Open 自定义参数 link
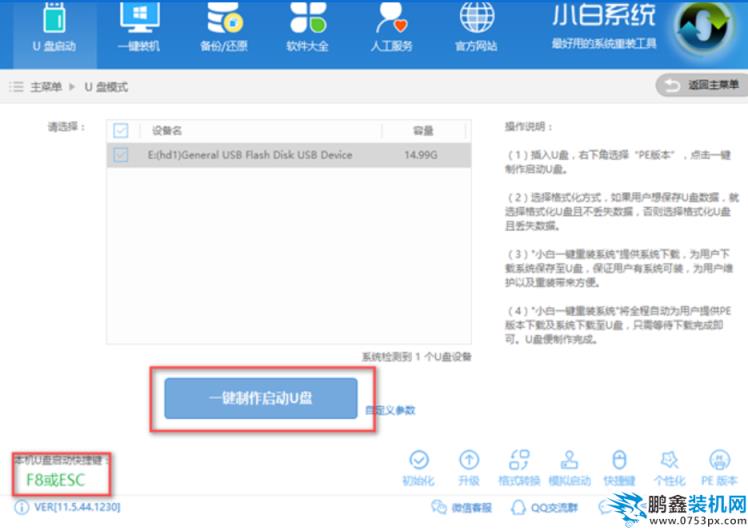The height and width of the screenshot is (531, 748). 390,410
